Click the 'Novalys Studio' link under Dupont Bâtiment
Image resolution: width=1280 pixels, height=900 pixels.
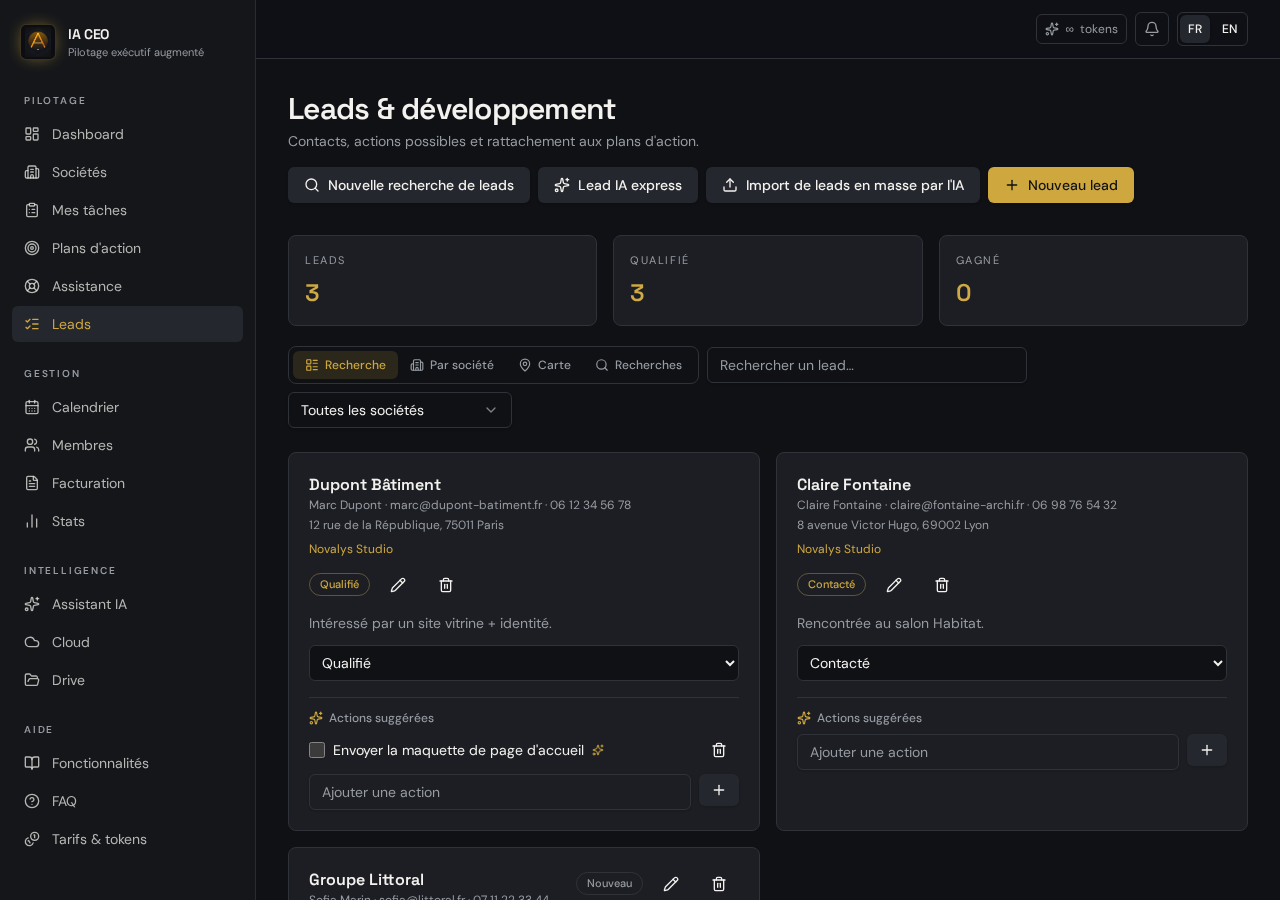click(351, 549)
